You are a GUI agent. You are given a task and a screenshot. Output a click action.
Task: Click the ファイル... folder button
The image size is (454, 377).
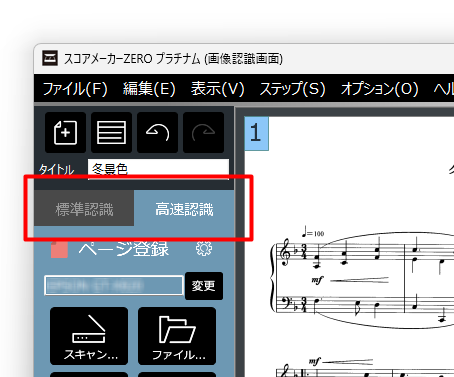point(177,336)
